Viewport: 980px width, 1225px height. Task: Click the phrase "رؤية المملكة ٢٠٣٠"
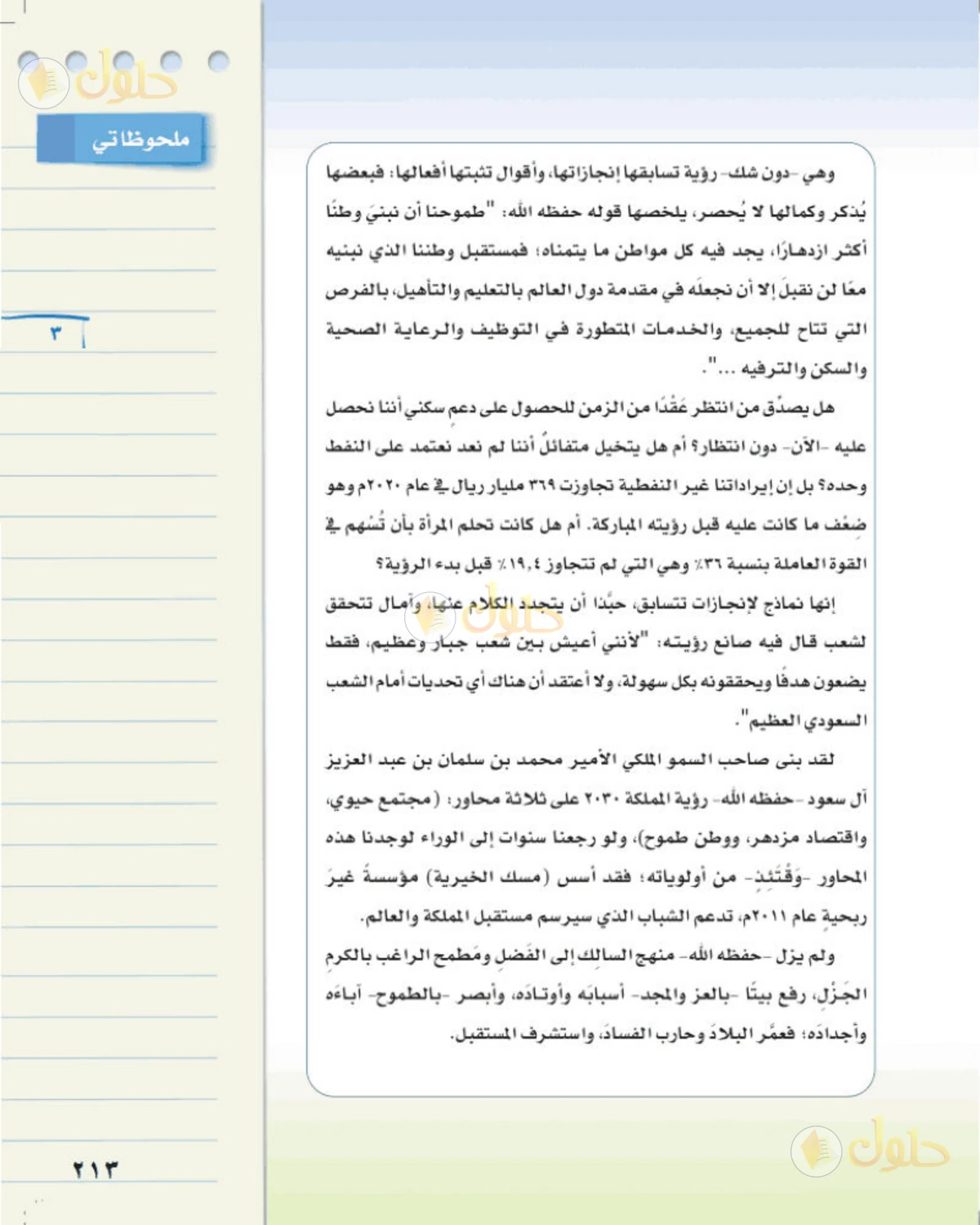(648, 800)
